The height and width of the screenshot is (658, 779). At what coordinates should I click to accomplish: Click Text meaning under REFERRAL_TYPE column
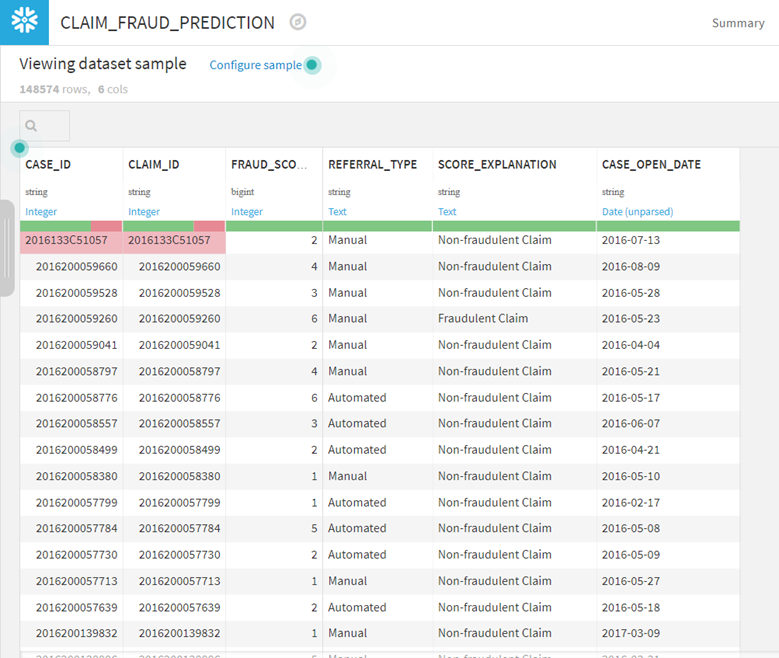(337, 212)
